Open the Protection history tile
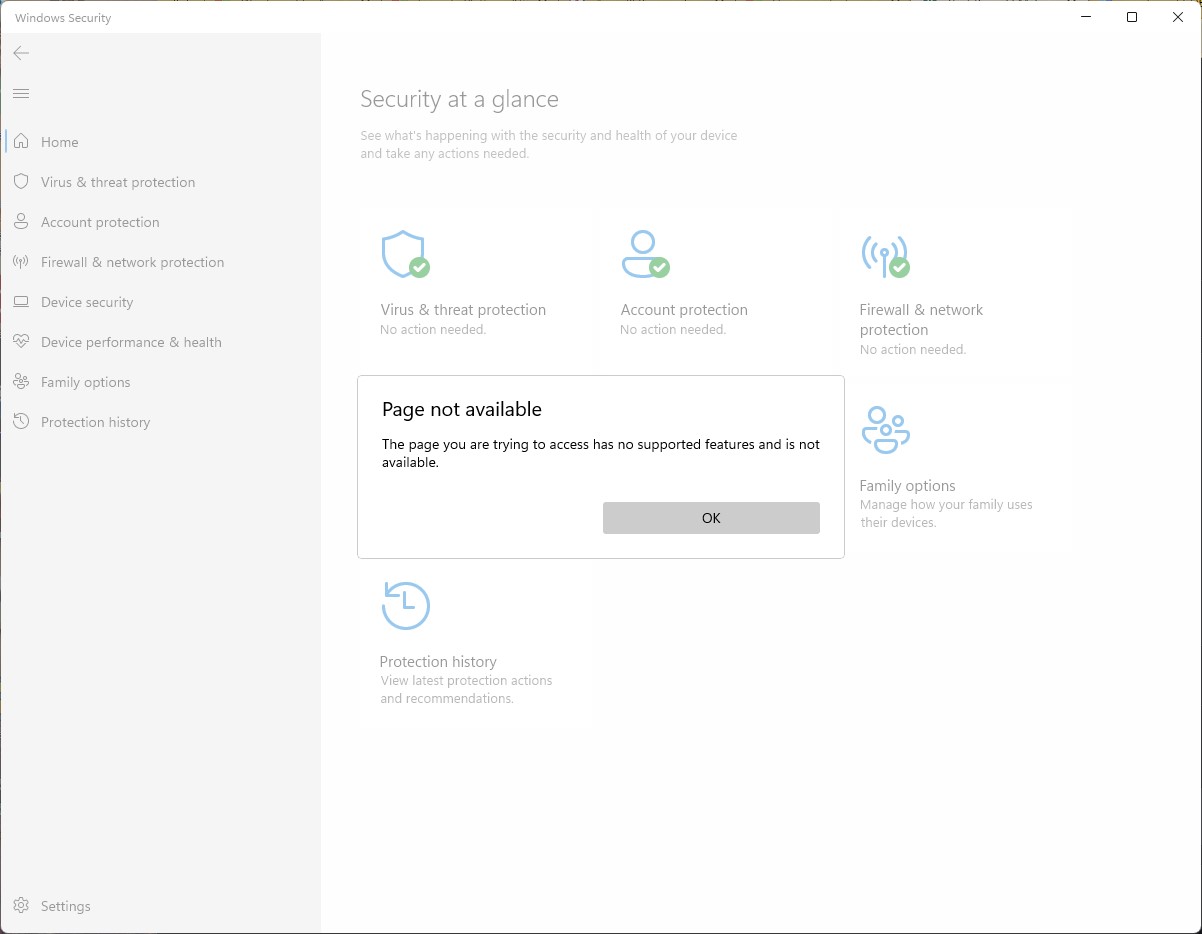This screenshot has width=1202, height=934. pos(438,662)
